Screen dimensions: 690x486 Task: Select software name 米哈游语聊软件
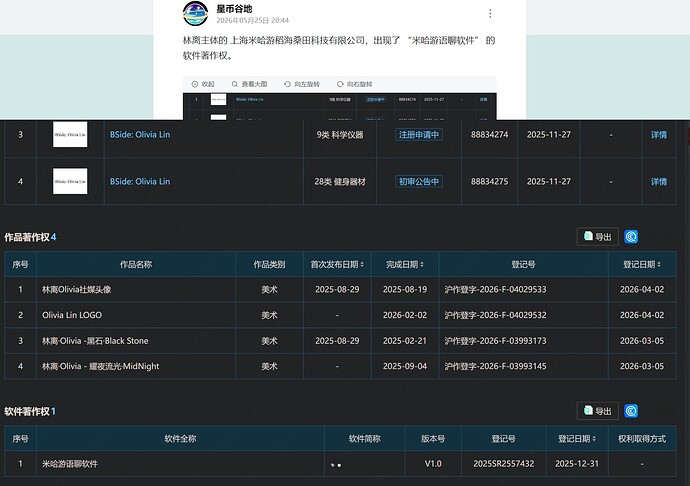tap(70, 464)
